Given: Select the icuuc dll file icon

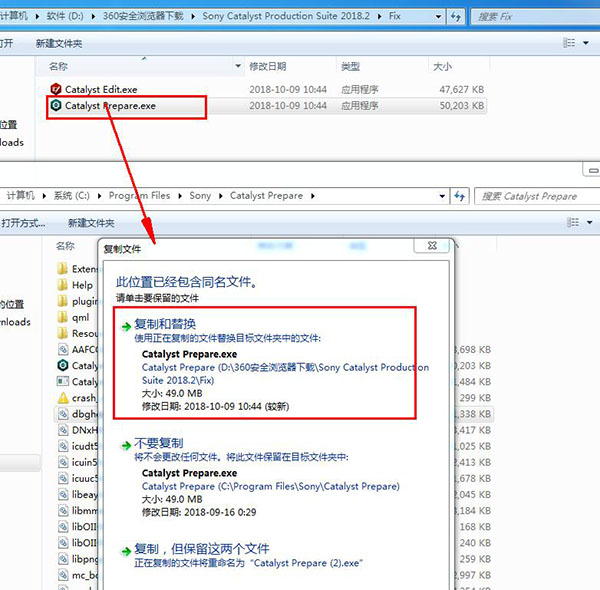Looking at the screenshot, I should [x=63, y=478].
